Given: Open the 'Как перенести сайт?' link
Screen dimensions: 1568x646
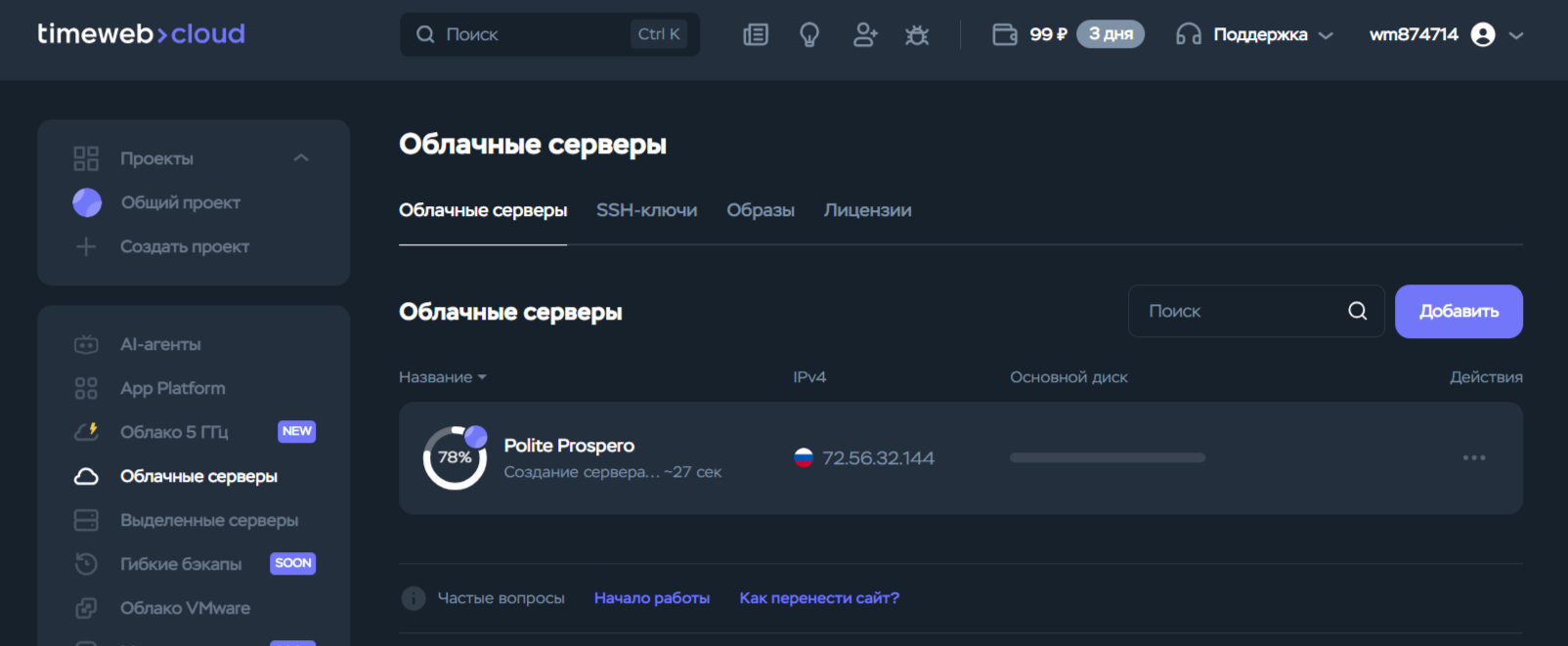Looking at the screenshot, I should pos(819,598).
